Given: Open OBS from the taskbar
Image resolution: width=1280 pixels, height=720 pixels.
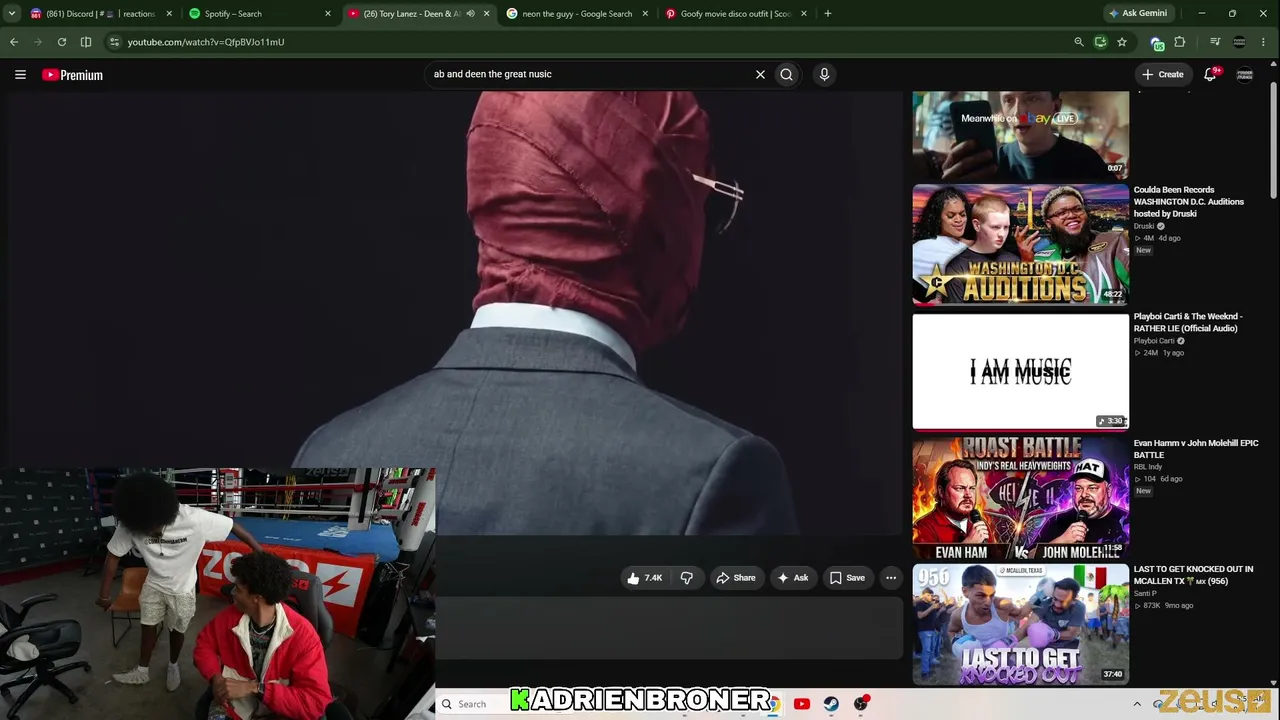Looking at the screenshot, I should pos(861,704).
